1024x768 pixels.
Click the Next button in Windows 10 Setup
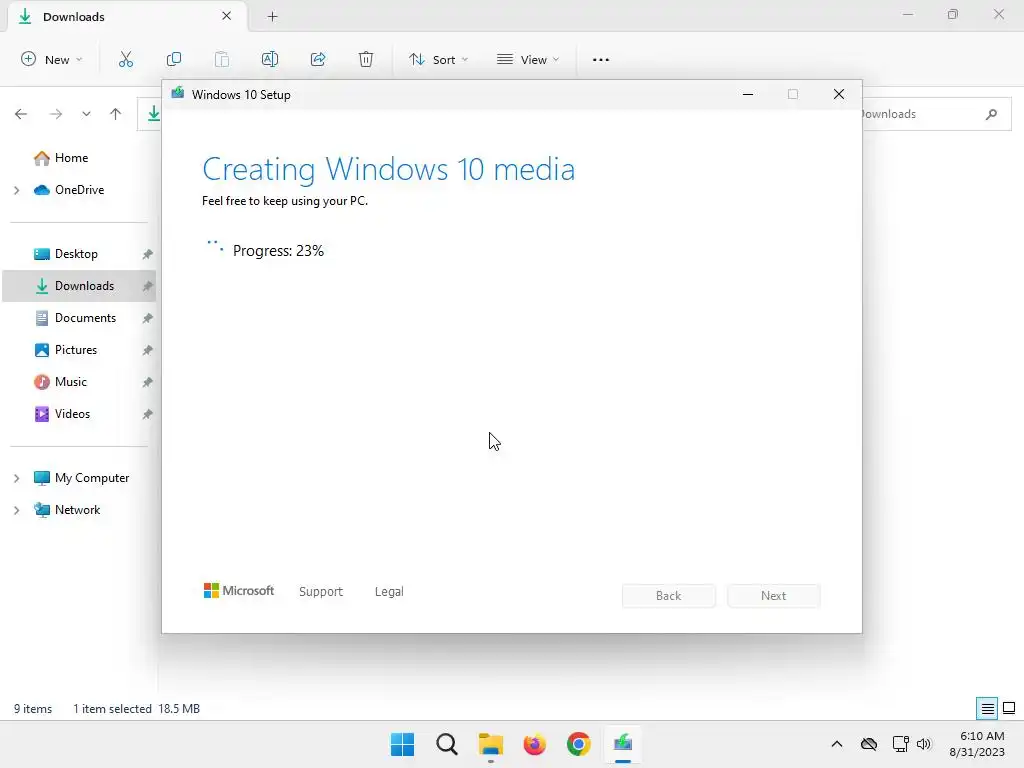click(x=773, y=596)
